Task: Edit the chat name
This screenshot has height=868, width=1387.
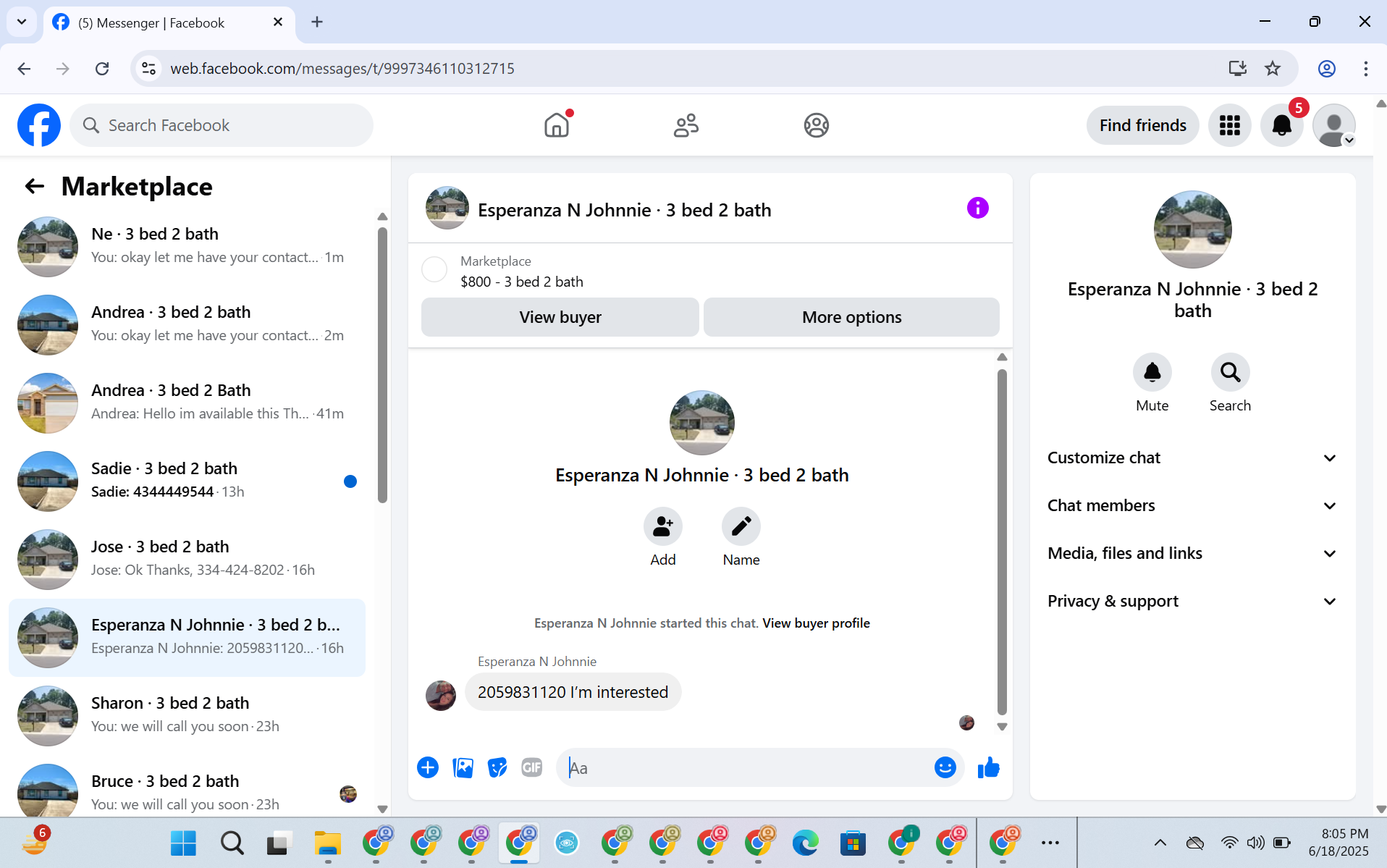Action: (x=741, y=526)
